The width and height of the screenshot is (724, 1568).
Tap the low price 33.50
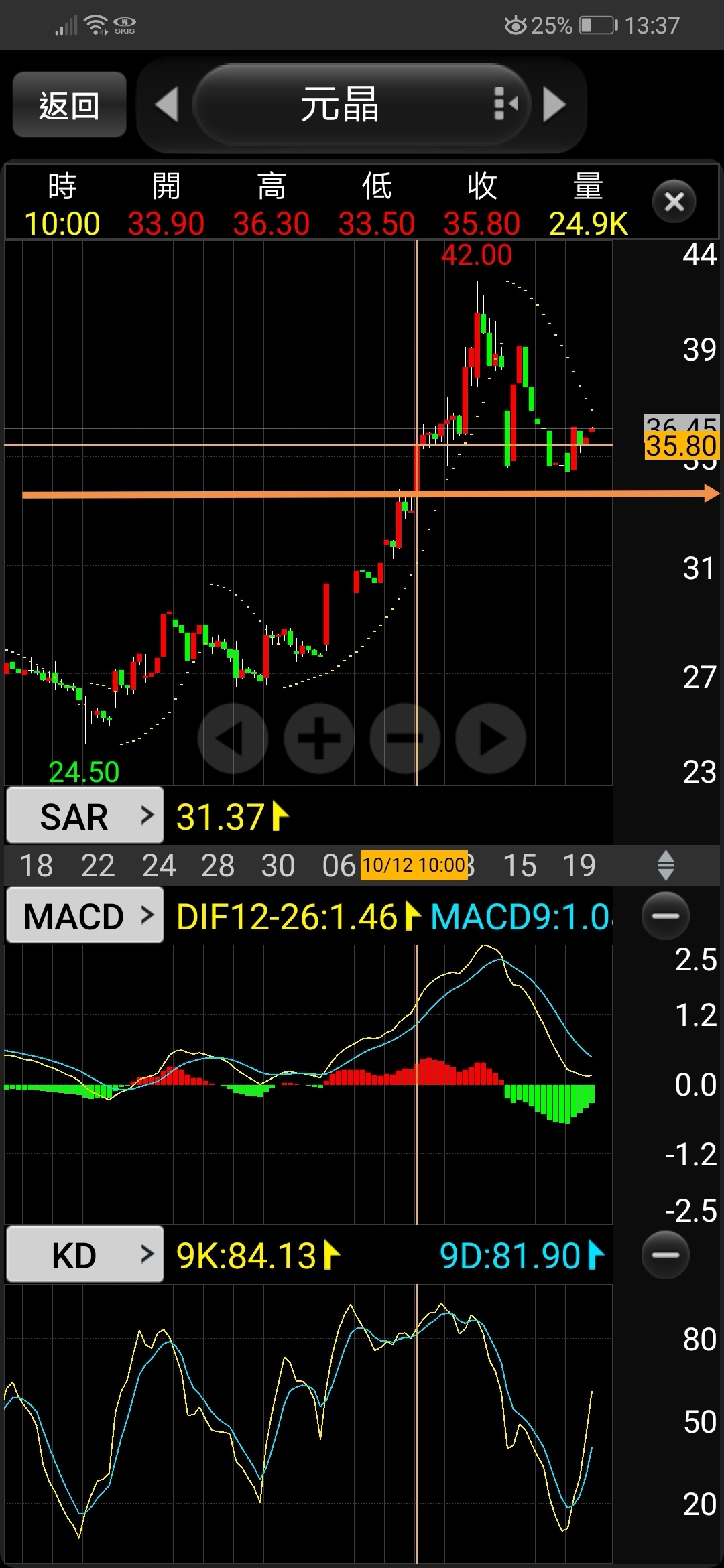[x=377, y=223]
